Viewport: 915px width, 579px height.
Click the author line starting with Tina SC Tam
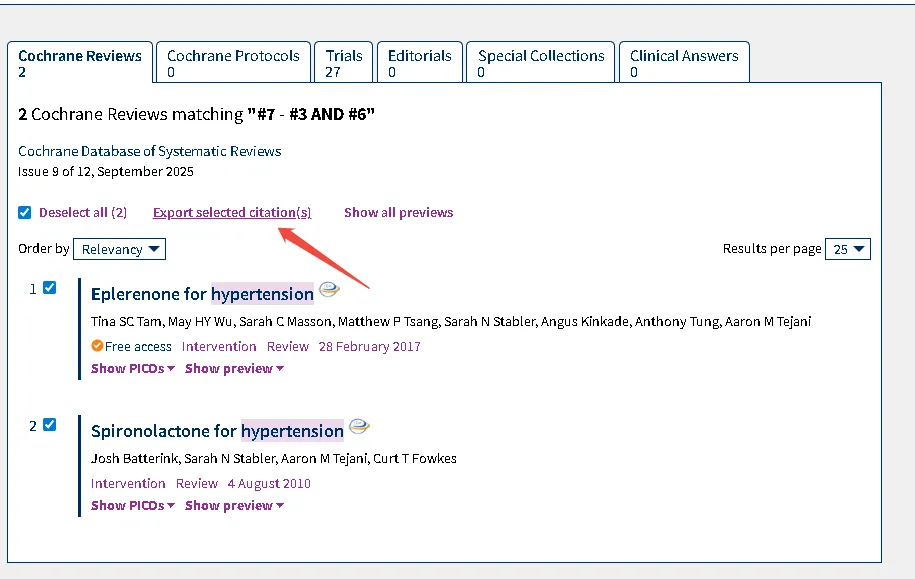click(x=451, y=322)
